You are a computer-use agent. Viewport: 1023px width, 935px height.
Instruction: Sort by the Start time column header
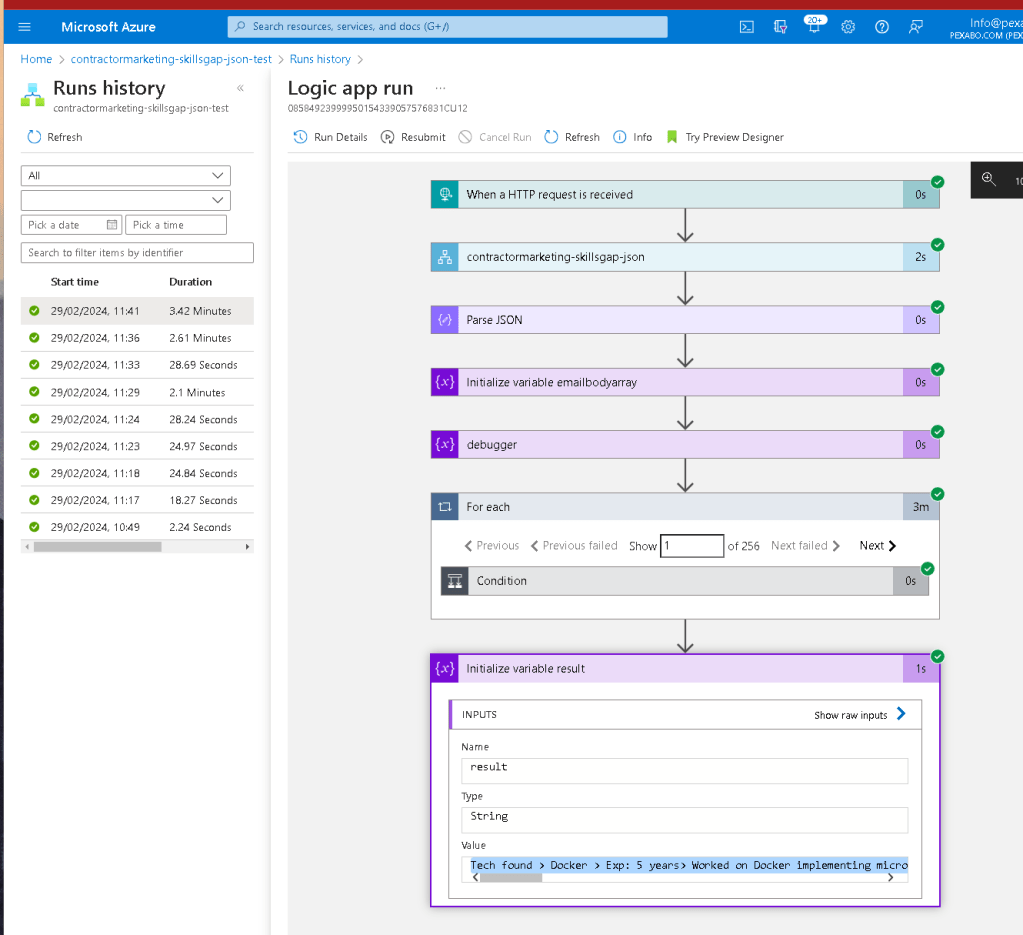point(75,282)
